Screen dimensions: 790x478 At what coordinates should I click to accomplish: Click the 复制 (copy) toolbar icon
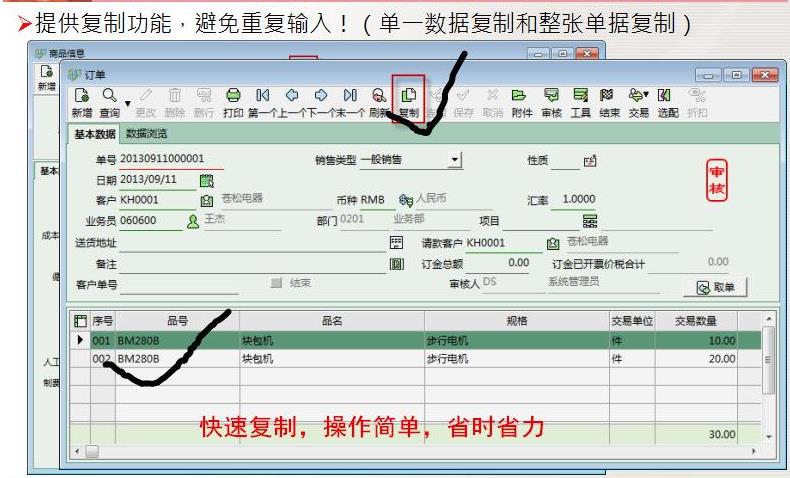coord(408,98)
